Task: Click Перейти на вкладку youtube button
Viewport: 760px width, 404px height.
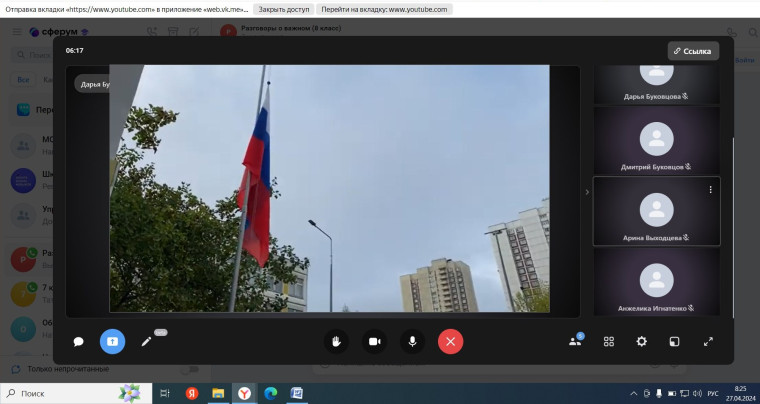Action: pos(384,9)
